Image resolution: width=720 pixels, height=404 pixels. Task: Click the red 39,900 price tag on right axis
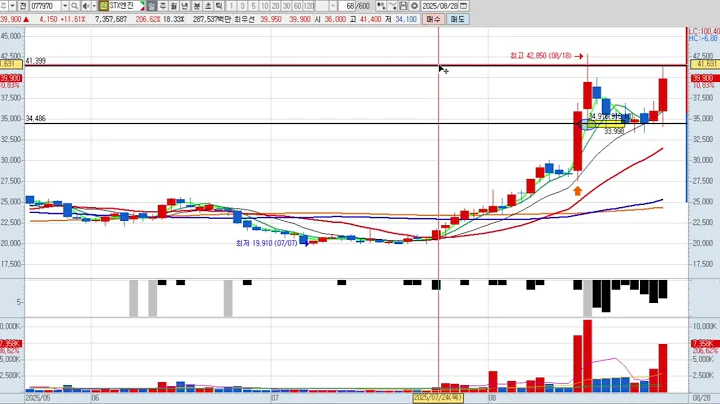703,79
